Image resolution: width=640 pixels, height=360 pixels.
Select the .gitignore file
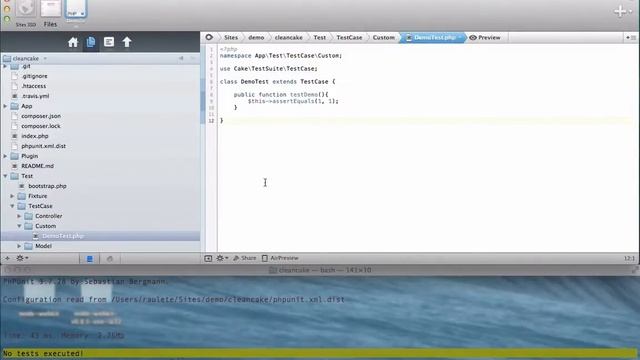coord(34,76)
